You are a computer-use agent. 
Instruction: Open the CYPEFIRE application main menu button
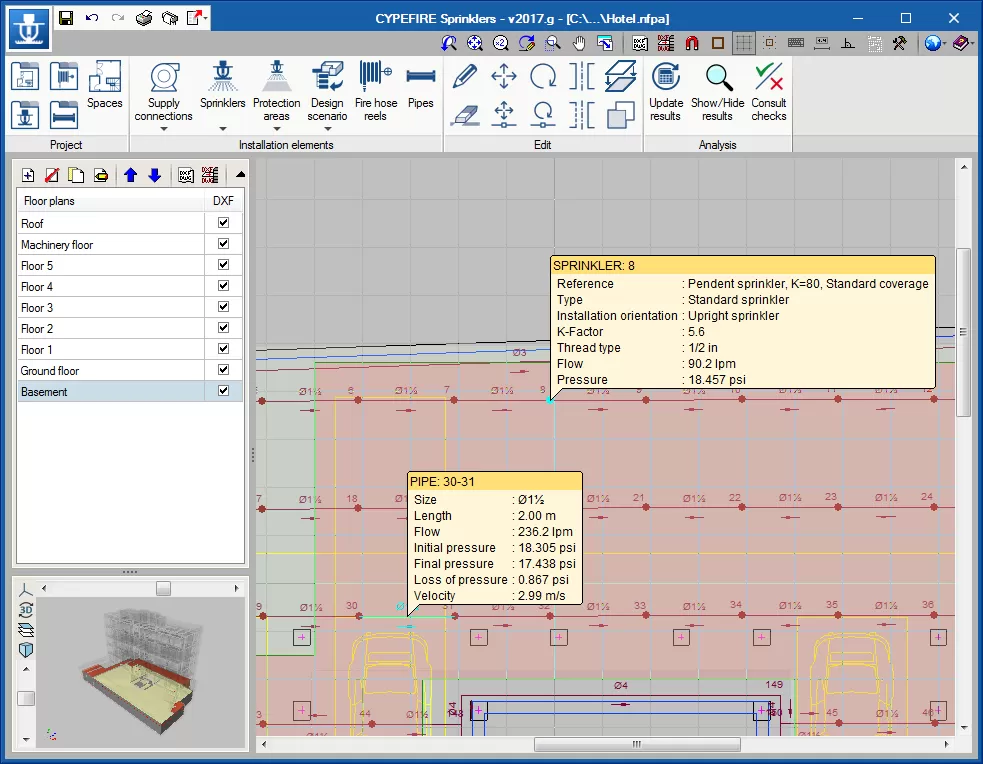[29, 28]
